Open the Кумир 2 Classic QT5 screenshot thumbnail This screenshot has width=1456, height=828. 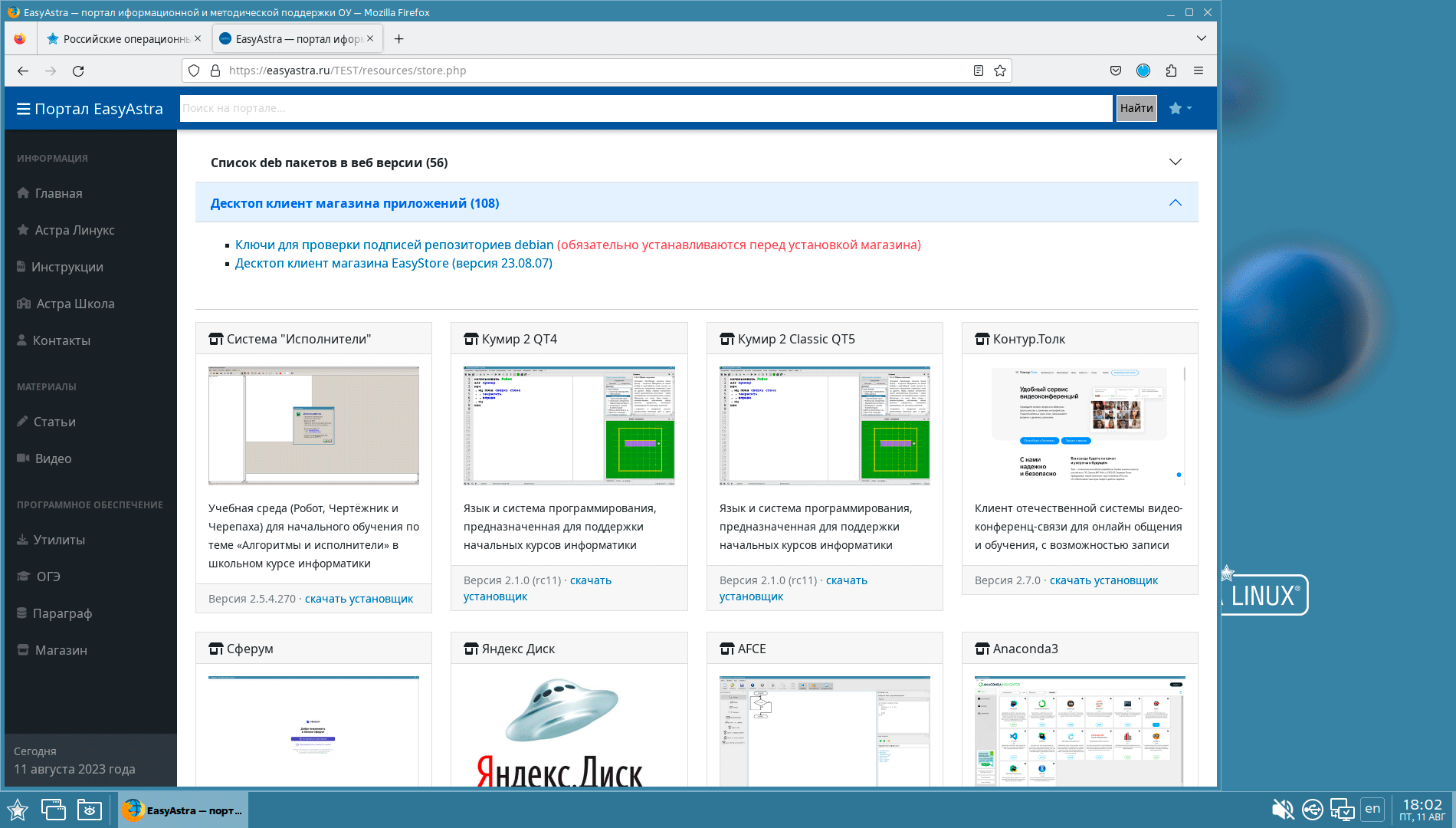pos(825,426)
